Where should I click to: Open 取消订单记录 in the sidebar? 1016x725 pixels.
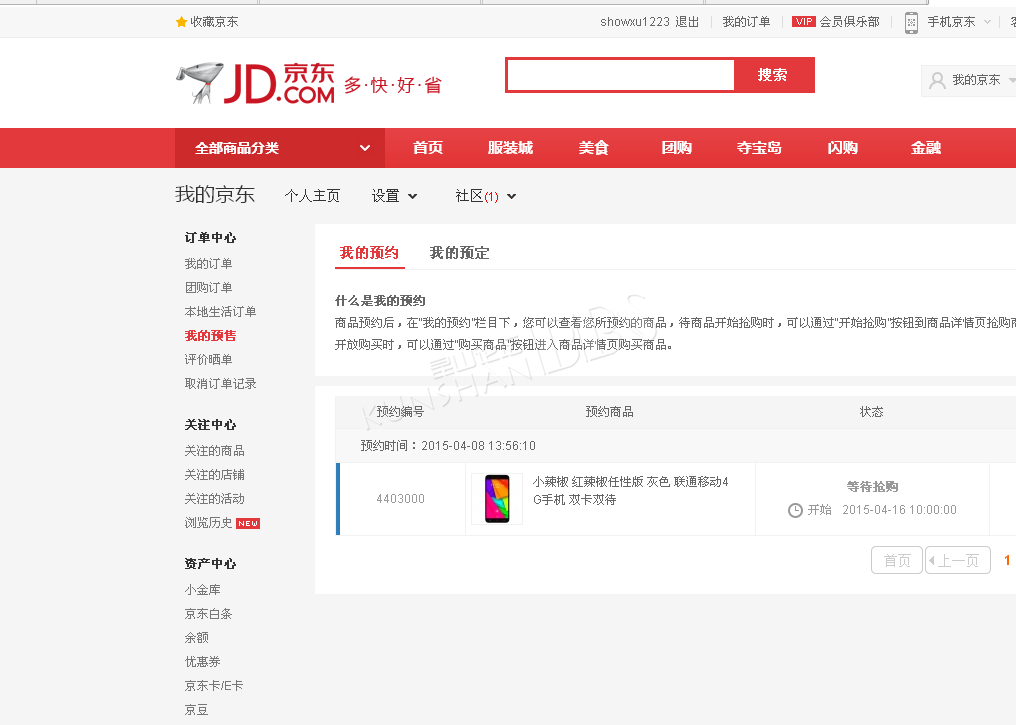pos(220,384)
